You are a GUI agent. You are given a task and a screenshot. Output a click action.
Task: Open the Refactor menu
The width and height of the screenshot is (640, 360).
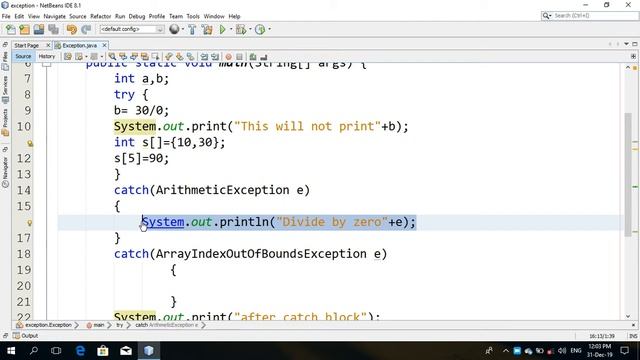(x=100, y=16)
